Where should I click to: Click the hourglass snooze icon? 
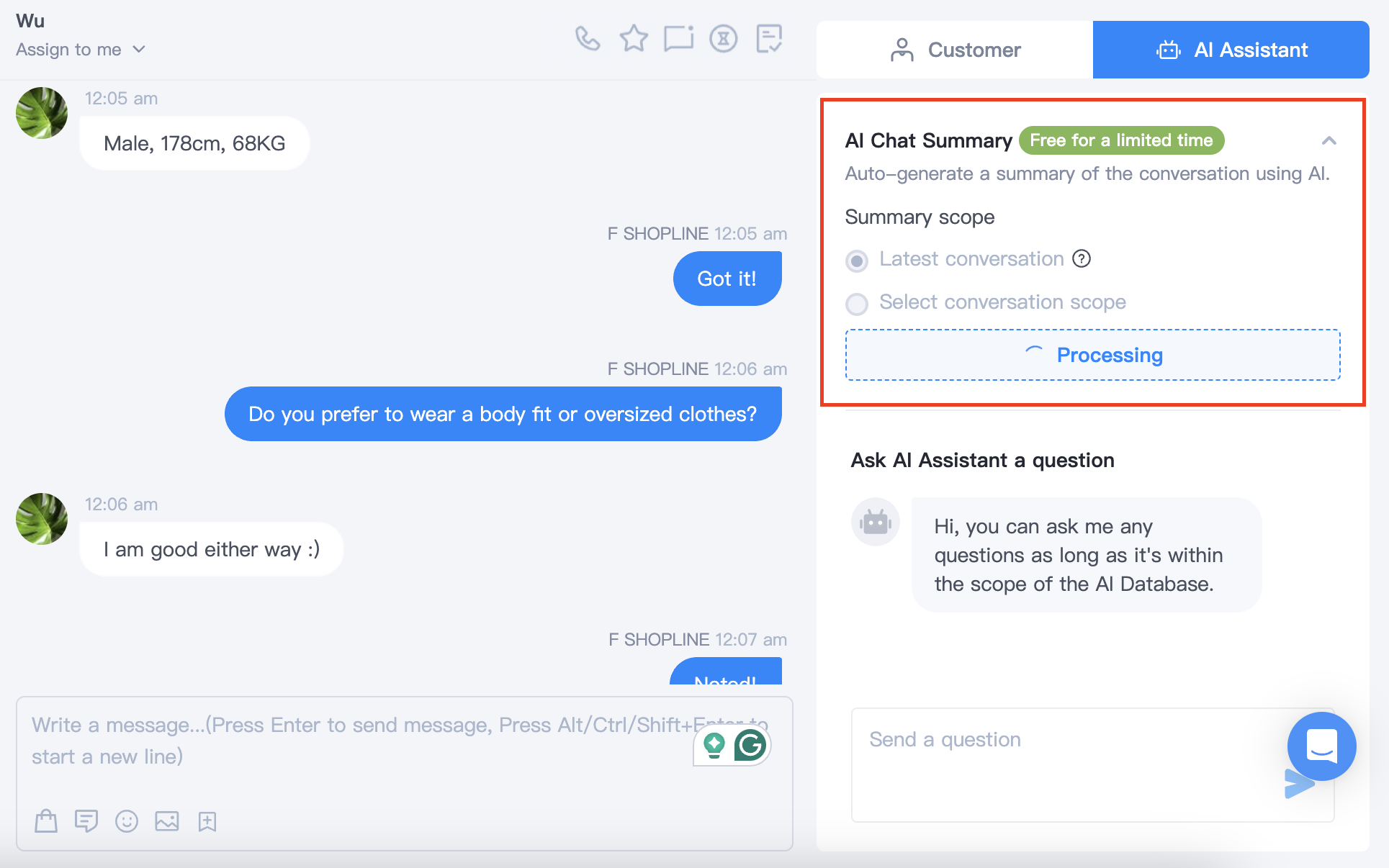[724, 39]
